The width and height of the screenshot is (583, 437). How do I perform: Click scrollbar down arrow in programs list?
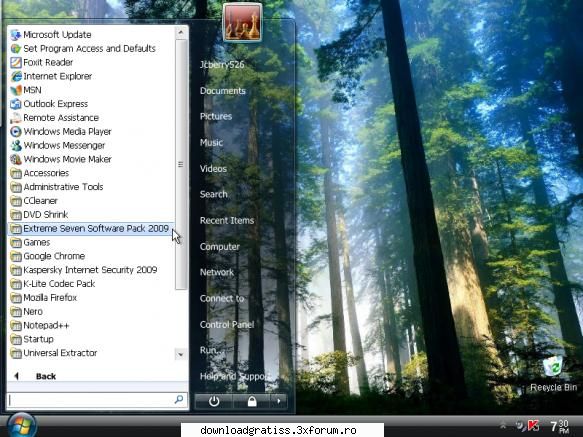181,354
